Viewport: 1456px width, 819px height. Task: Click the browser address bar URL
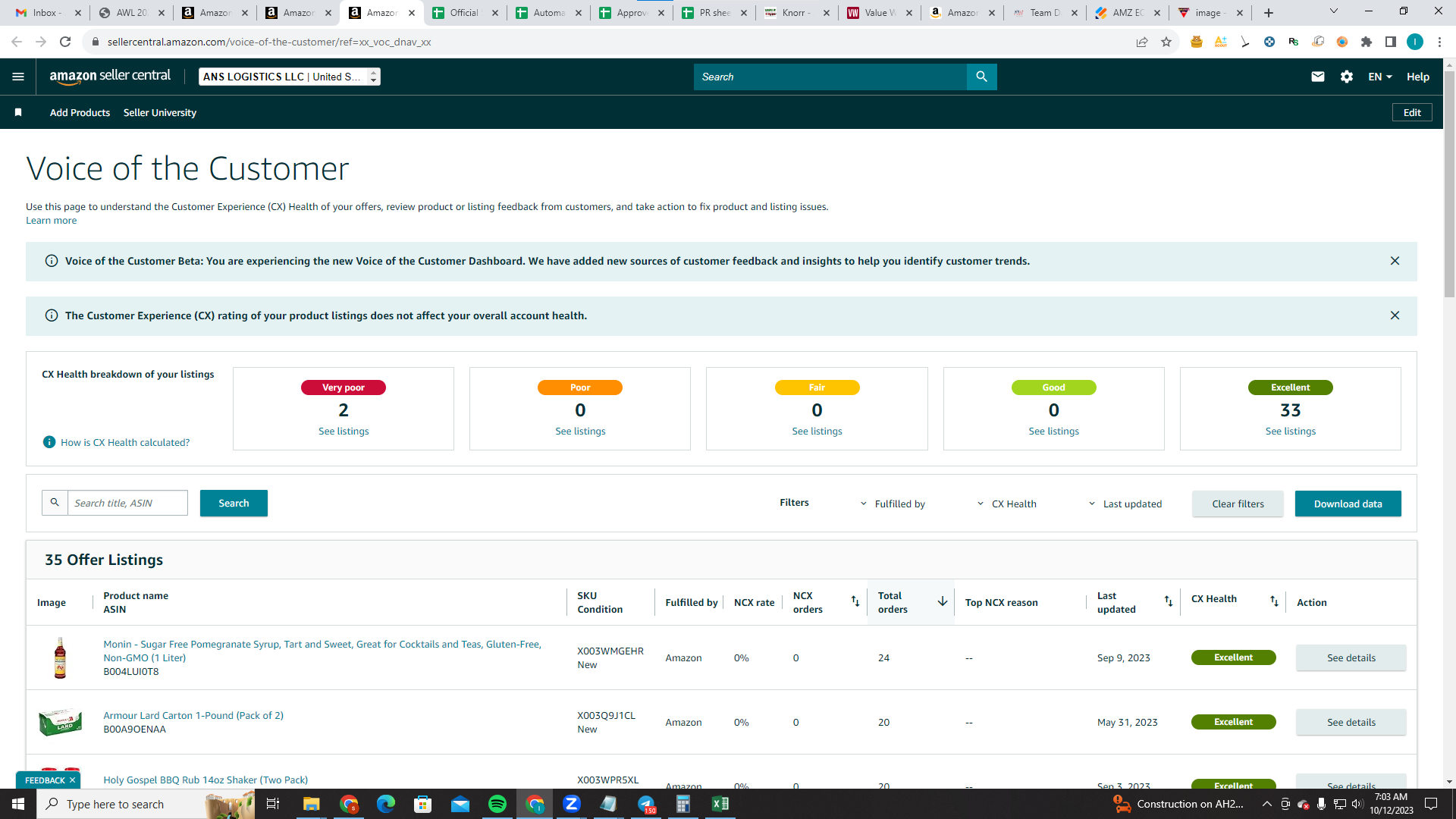pyautogui.click(x=269, y=42)
